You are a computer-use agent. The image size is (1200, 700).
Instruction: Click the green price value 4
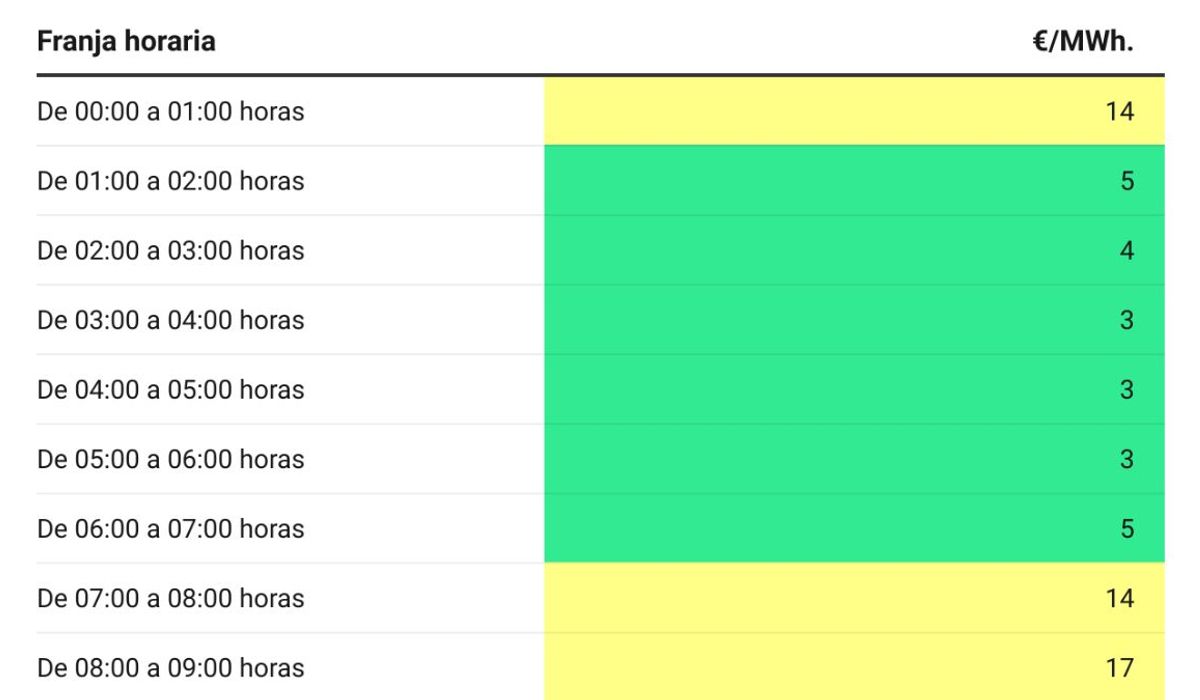[1127, 250]
